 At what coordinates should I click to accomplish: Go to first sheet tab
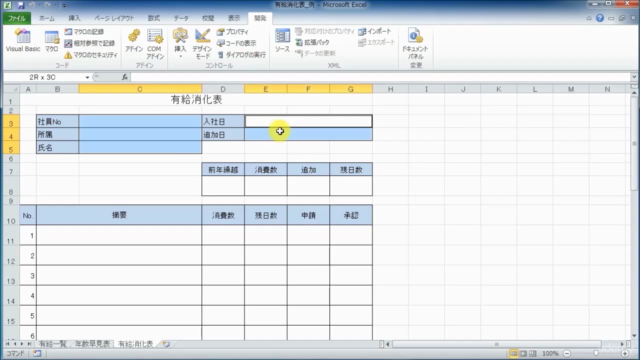click(7, 344)
